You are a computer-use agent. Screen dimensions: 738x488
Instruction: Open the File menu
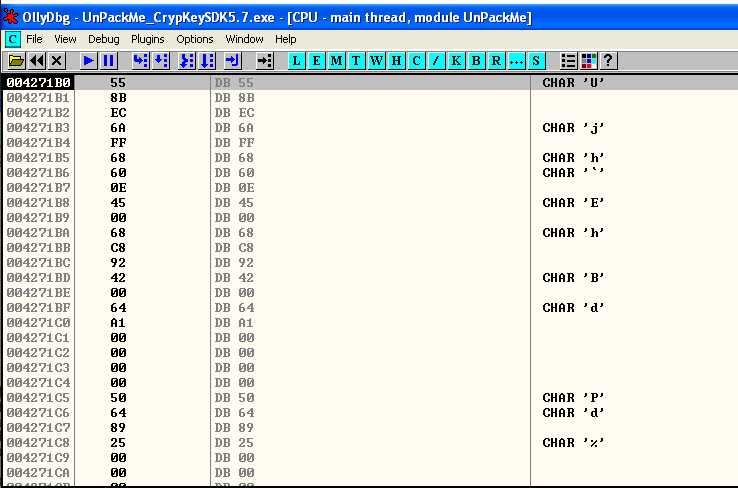[34, 39]
